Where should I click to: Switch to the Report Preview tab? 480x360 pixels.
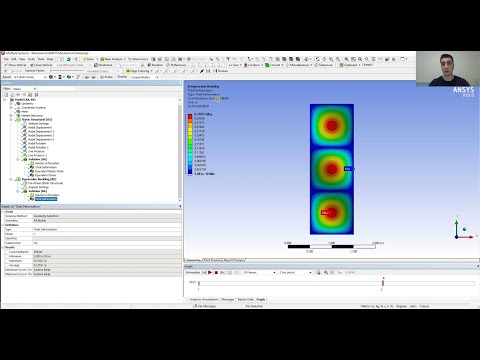point(234,260)
